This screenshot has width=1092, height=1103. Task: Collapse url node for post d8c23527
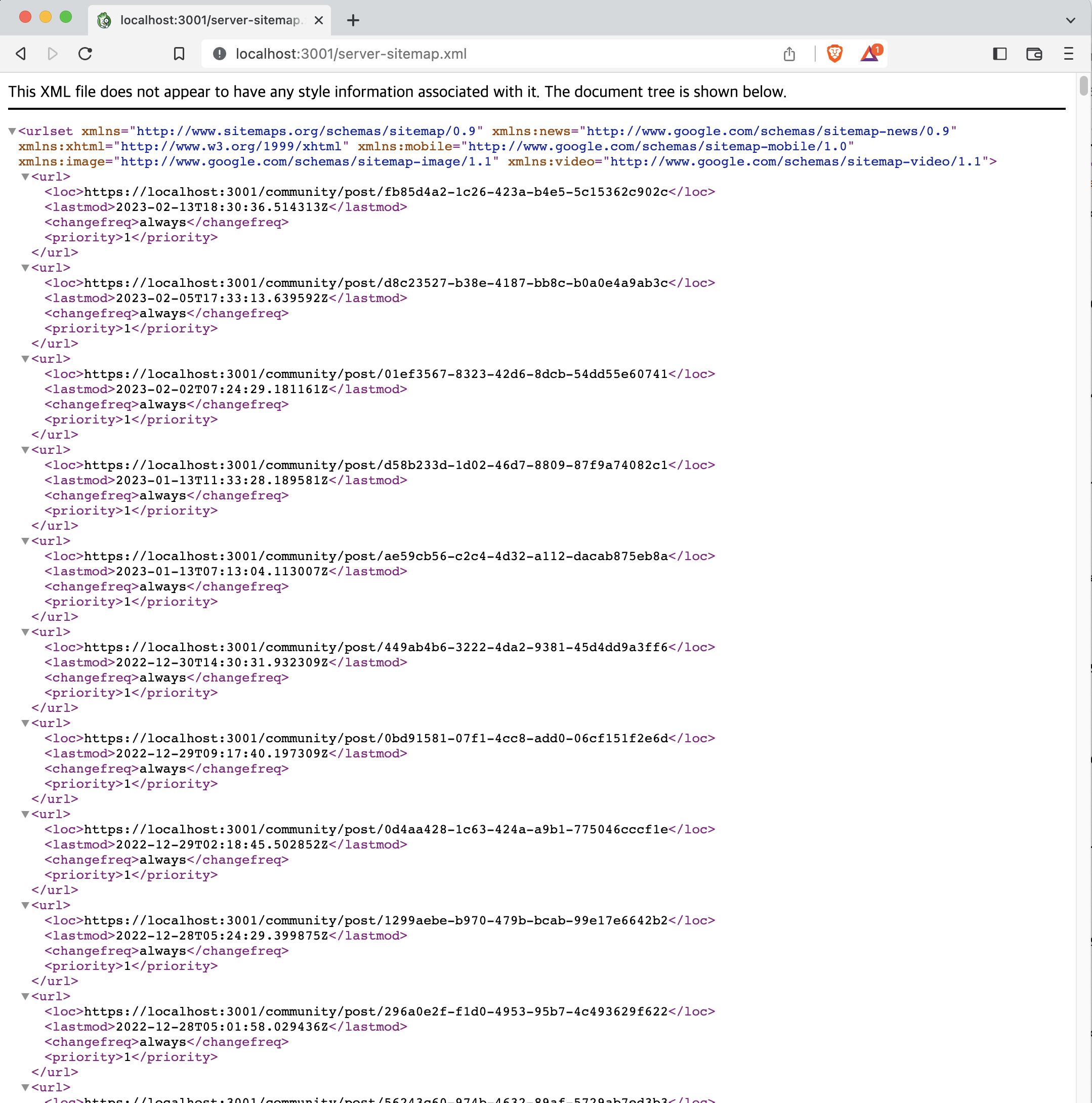pyautogui.click(x=25, y=268)
